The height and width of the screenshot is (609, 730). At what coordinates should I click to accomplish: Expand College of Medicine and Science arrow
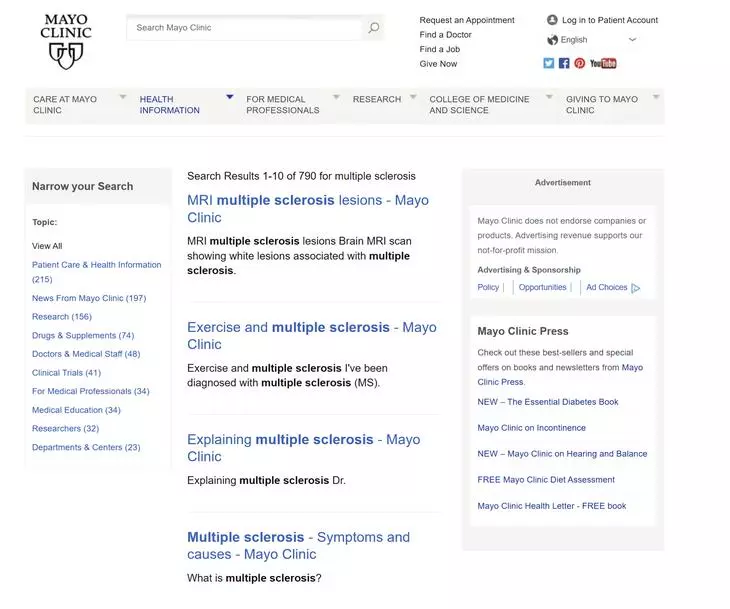549,97
